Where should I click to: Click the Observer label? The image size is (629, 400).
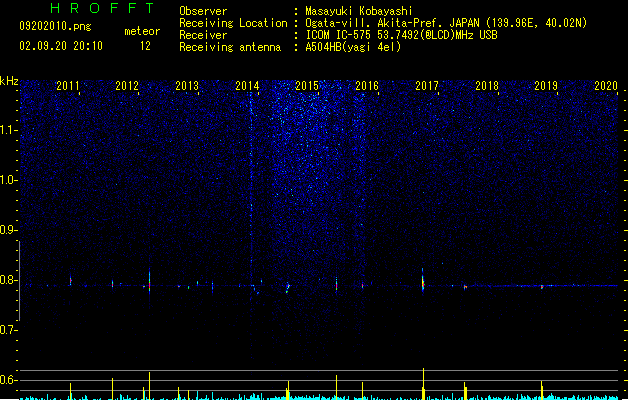[203, 11]
